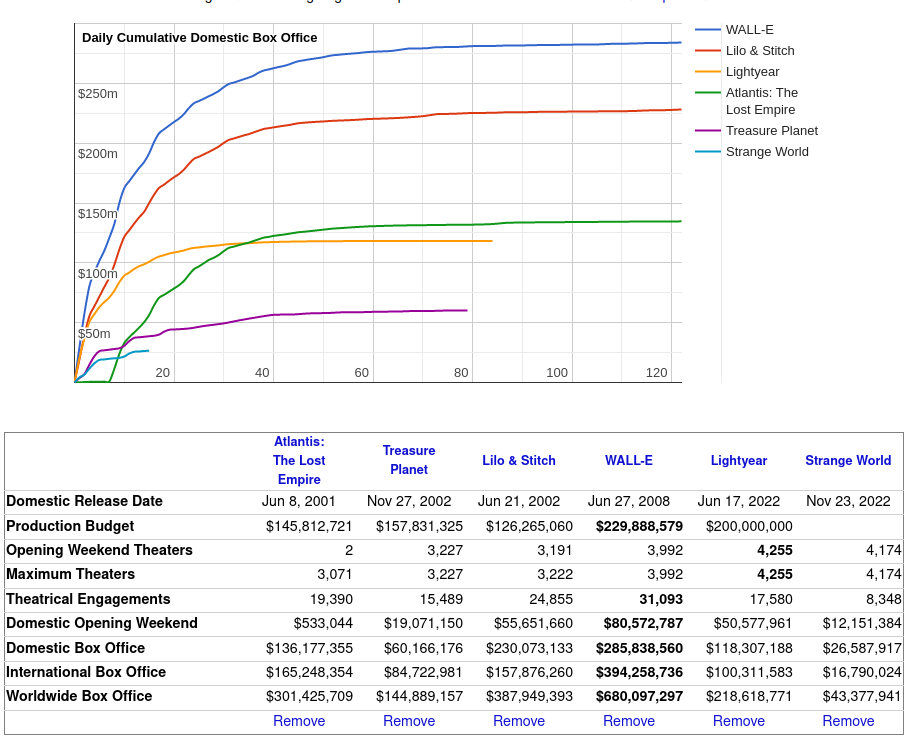The image size is (912, 748).
Task: Select the Domestic Release Date row label
Action: [84, 501]
